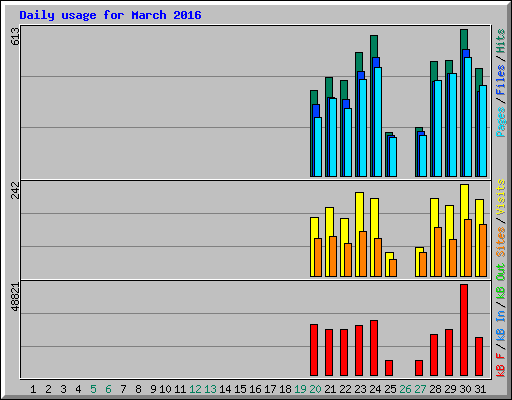Viewport: 512px width, 400px height.
Task: Select day 9 on the x-axis
Action: coord(153,389)
